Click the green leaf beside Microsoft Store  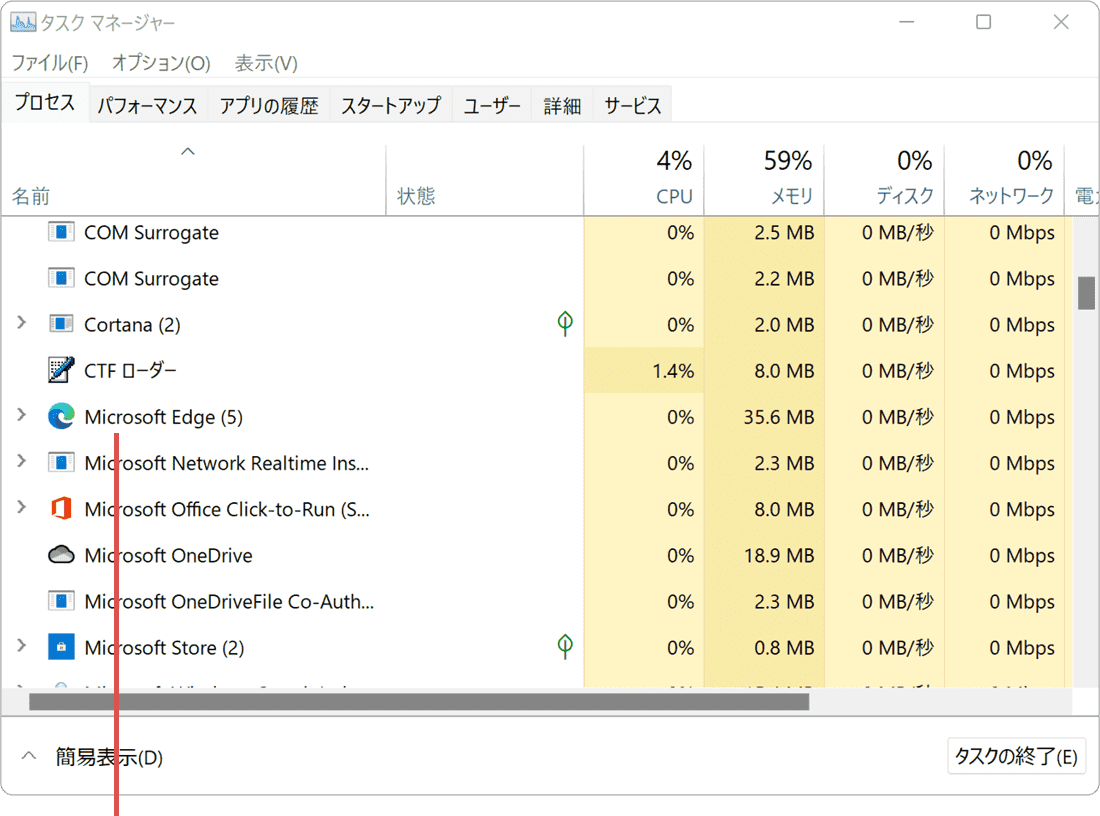[564, 647]
